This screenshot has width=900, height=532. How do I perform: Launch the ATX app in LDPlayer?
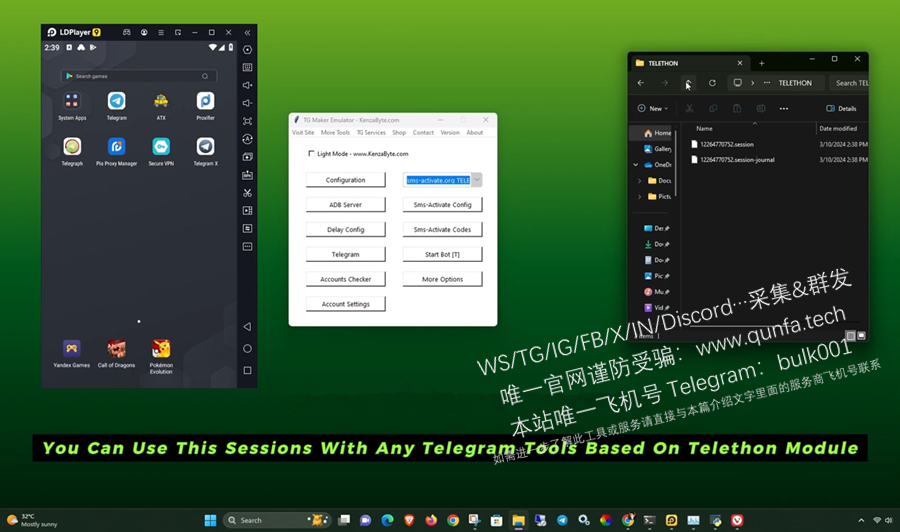point(161,102)
